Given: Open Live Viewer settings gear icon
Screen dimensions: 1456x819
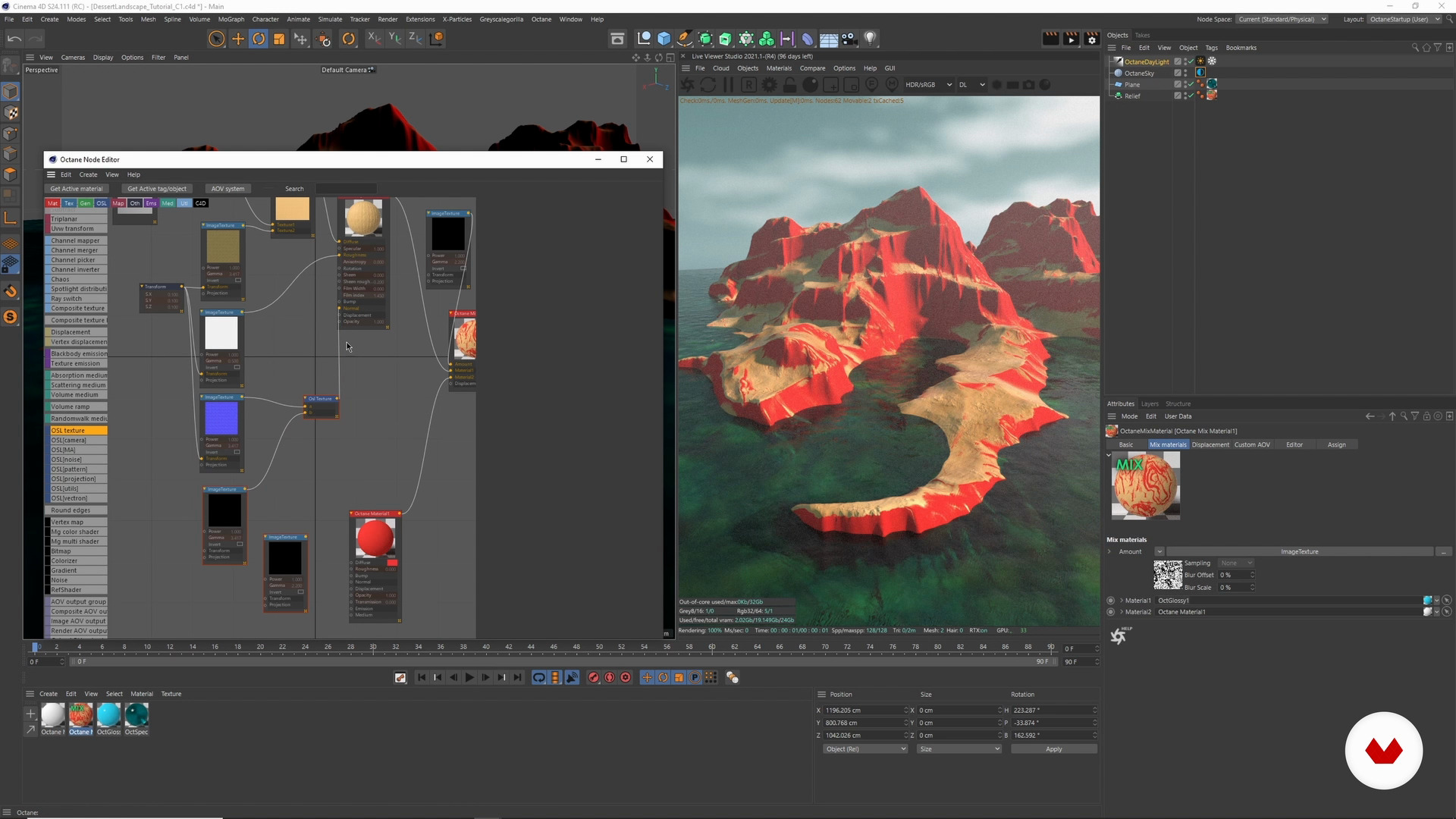Looking at the screenshot, I should pyautogui.click(x=769, y=85).
